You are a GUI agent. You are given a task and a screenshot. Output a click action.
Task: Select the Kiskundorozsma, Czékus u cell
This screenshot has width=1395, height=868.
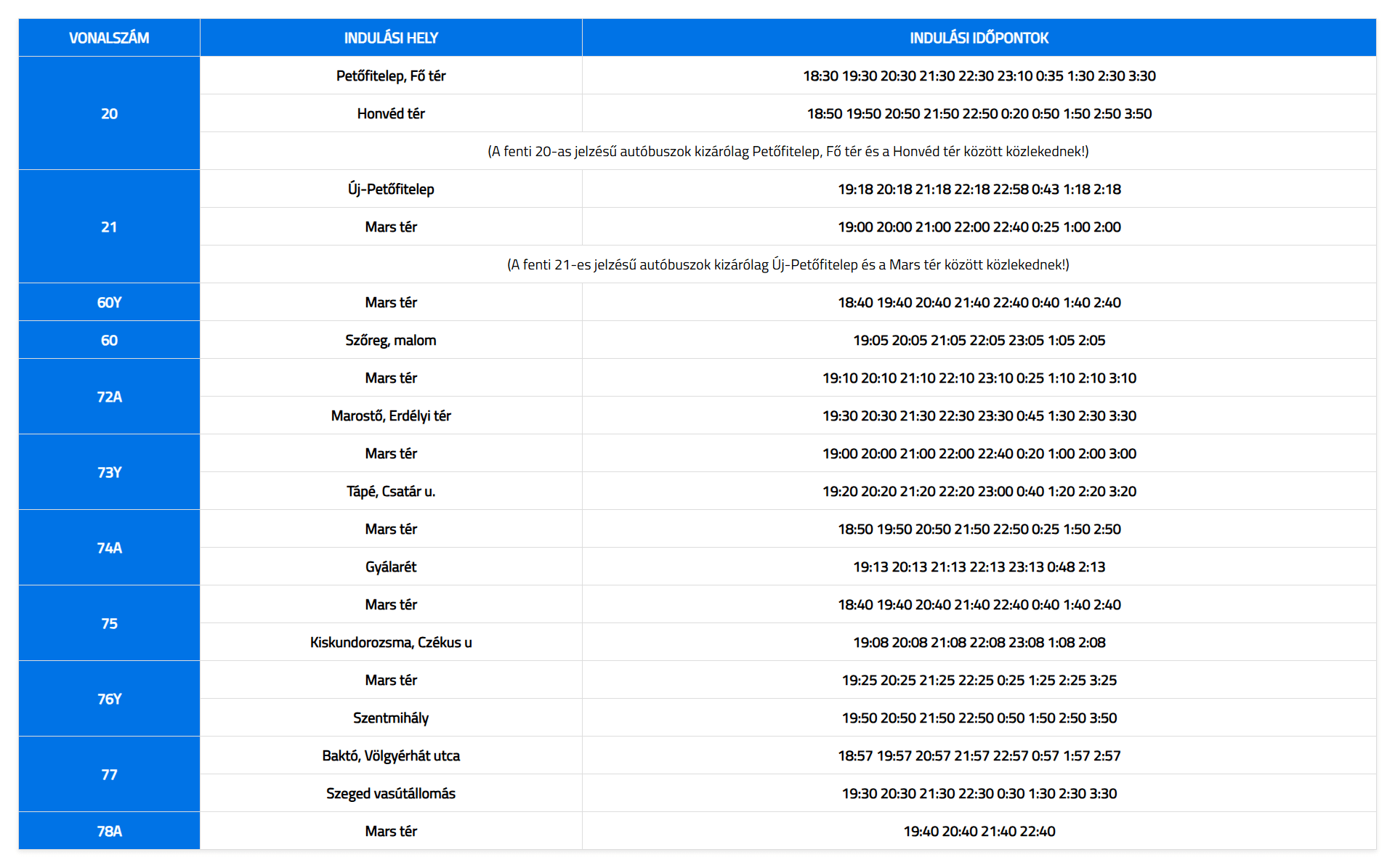point(391,642)
